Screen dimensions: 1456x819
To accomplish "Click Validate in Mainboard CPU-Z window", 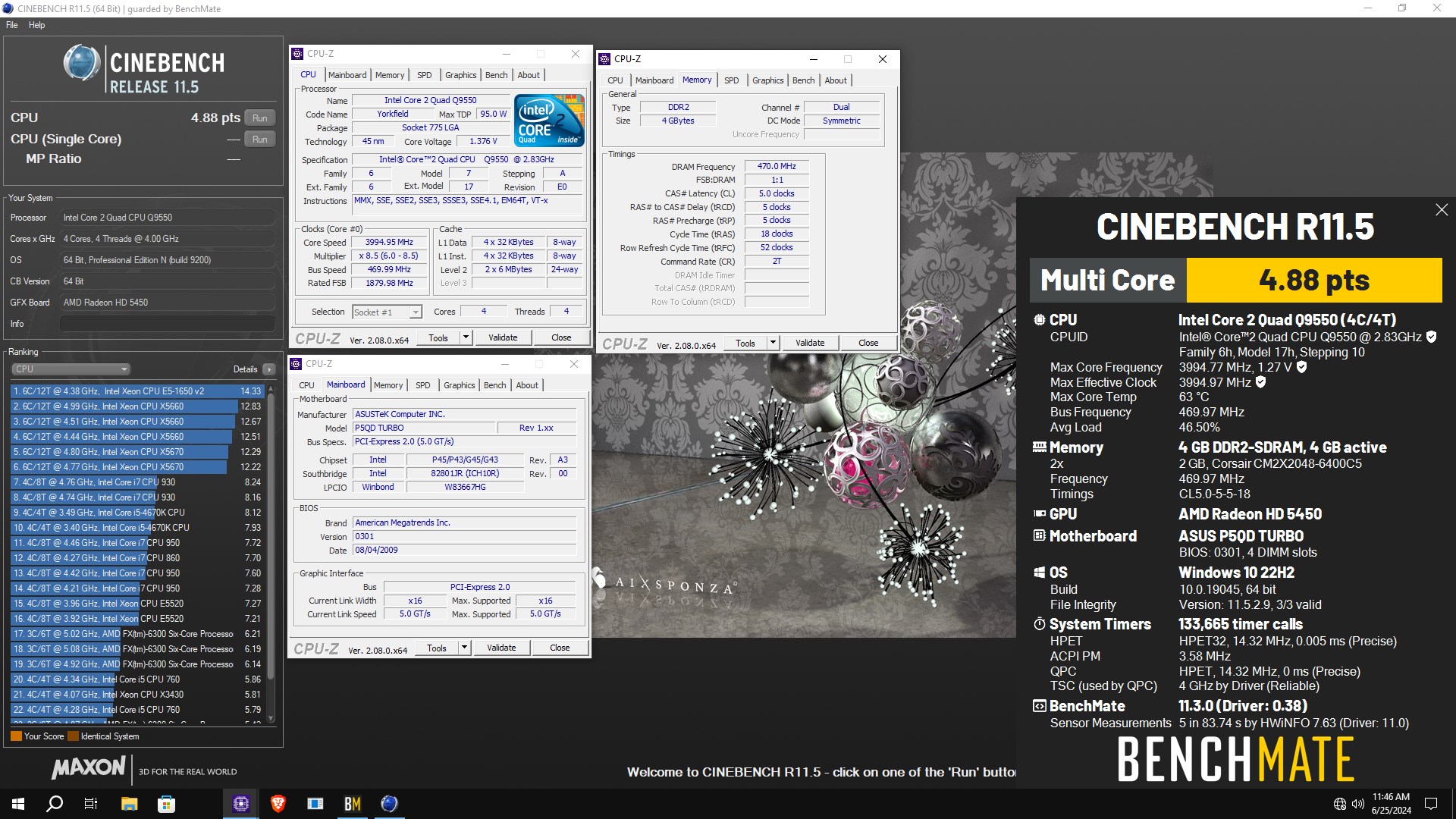I will pyautogui.click(x=501, y=648).
